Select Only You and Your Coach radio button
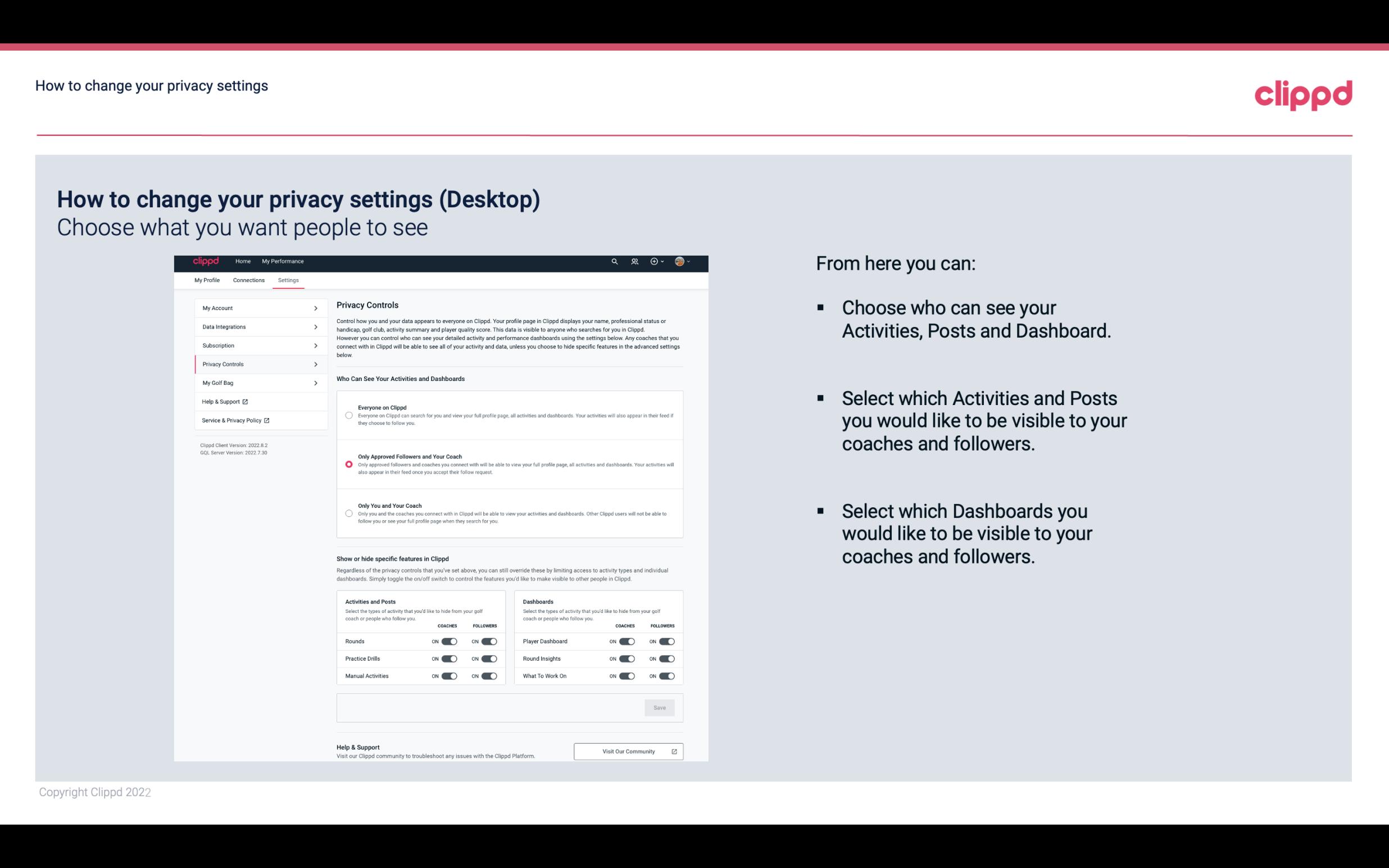This screenshot has height=868, width=1389. [x=347, y=514]
